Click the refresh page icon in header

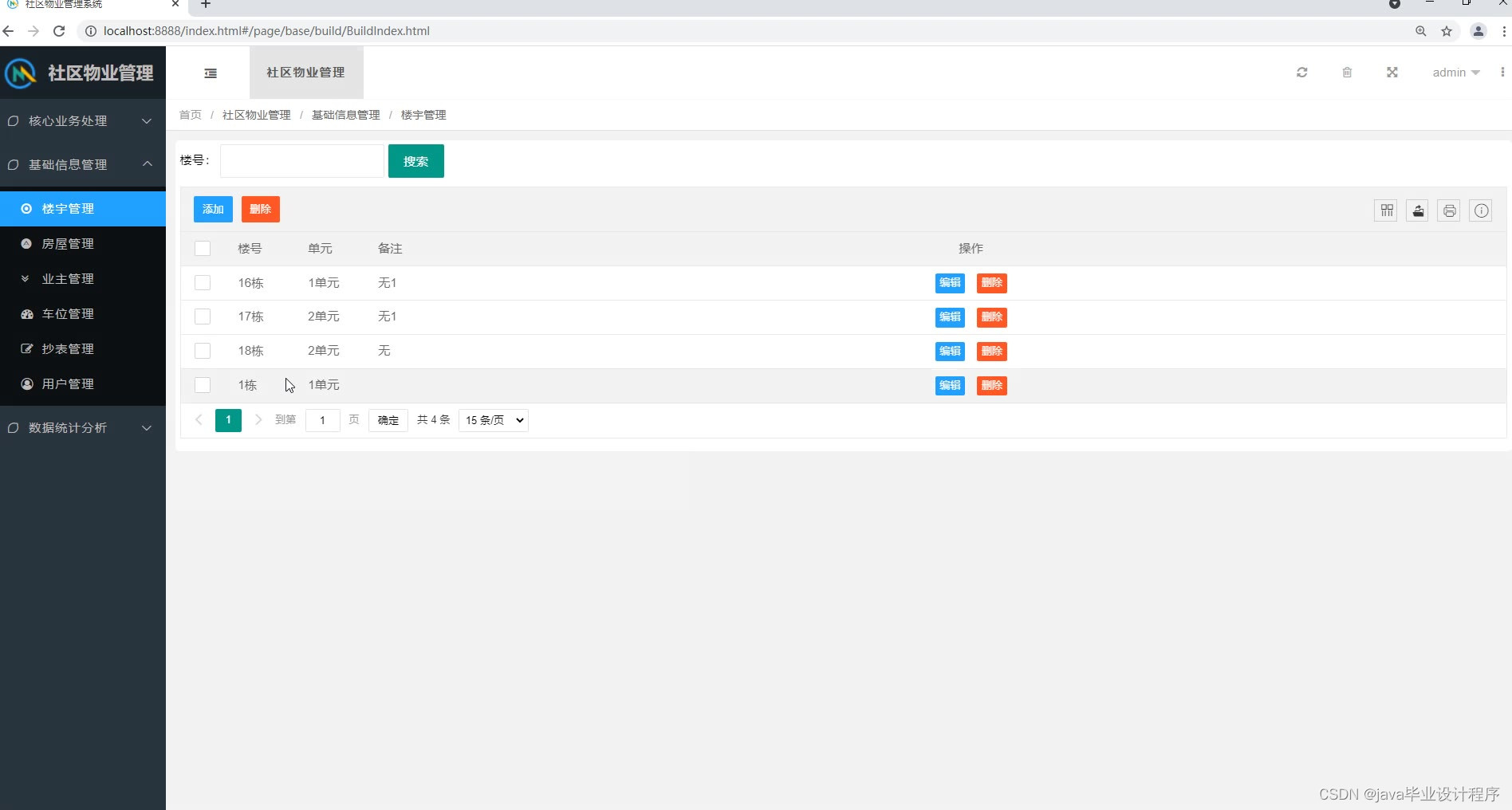point(1301,72)
